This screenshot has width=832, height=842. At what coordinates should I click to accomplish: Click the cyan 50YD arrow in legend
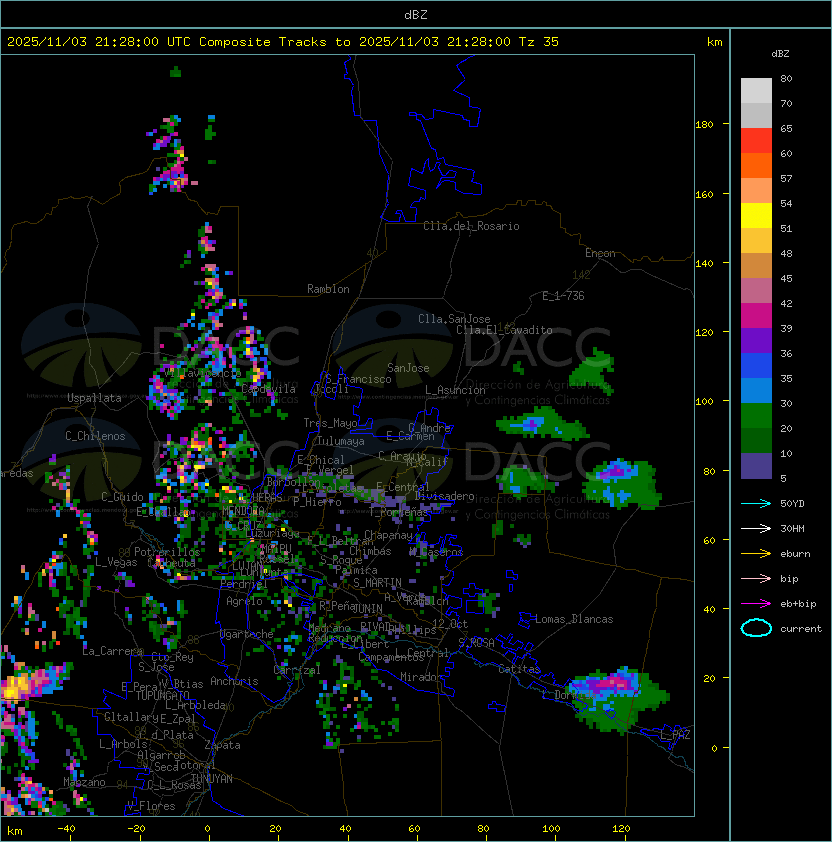click(756, 503)
